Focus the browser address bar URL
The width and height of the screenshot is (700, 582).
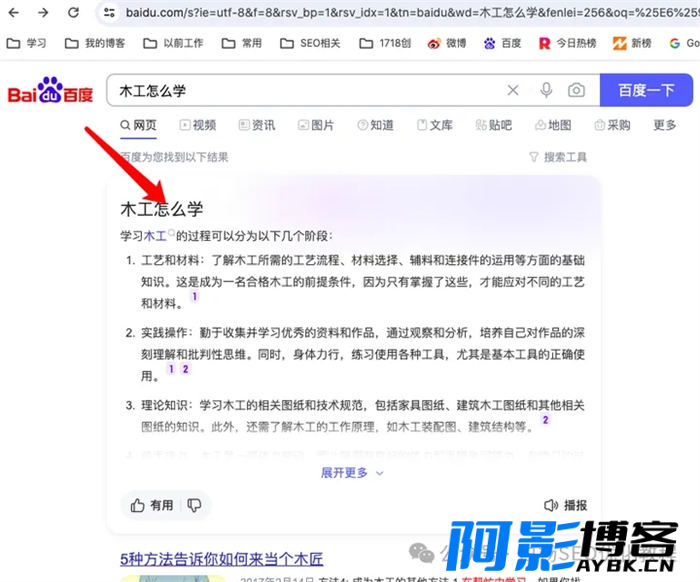point(411,12)
